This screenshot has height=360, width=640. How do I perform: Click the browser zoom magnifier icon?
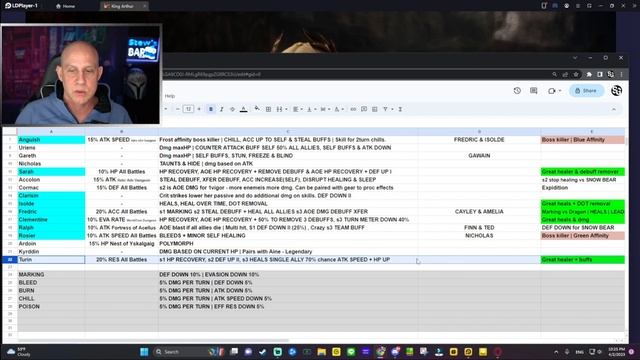point(554,74)
